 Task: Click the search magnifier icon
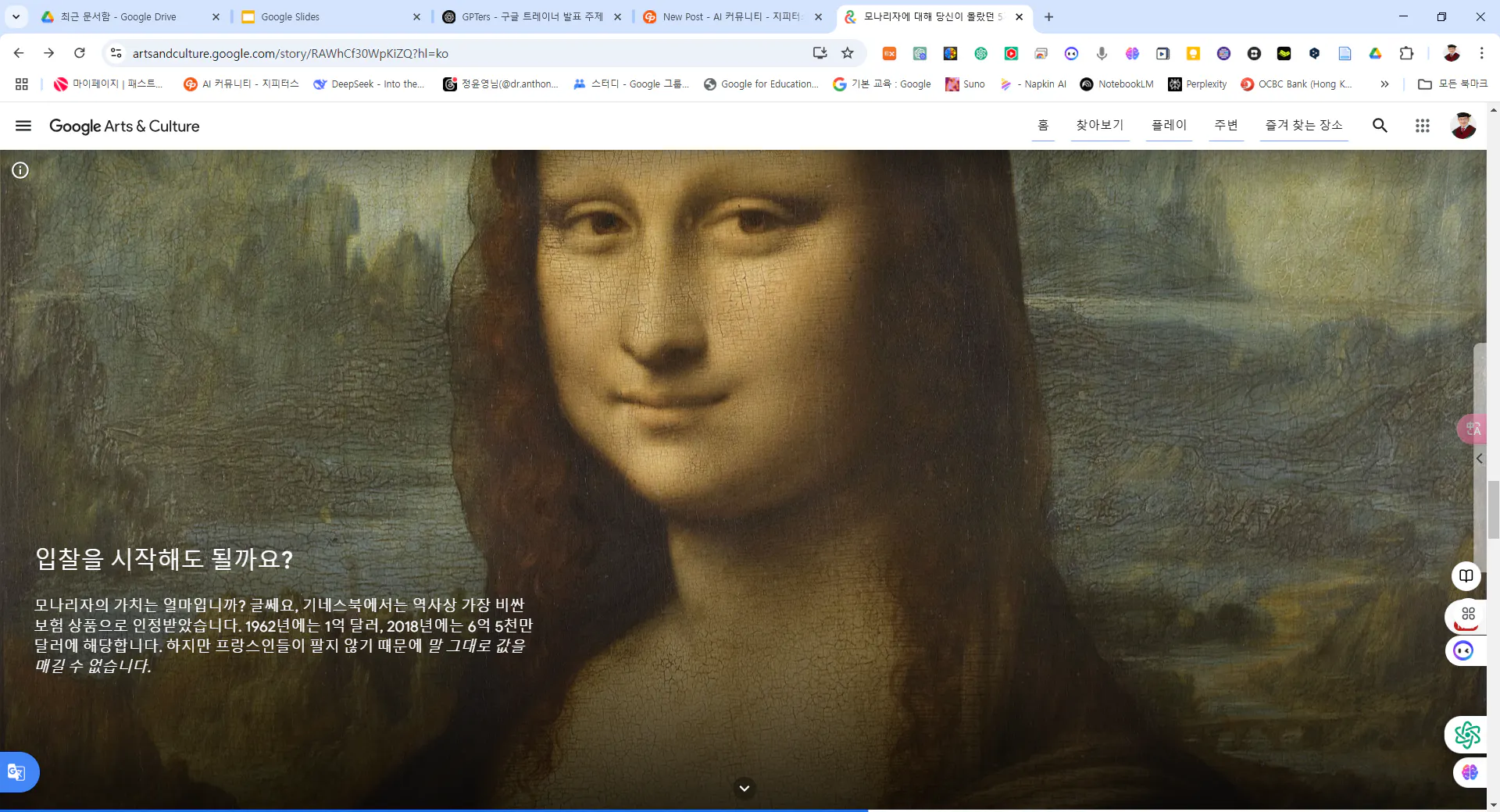click(x=1380, y=126)
